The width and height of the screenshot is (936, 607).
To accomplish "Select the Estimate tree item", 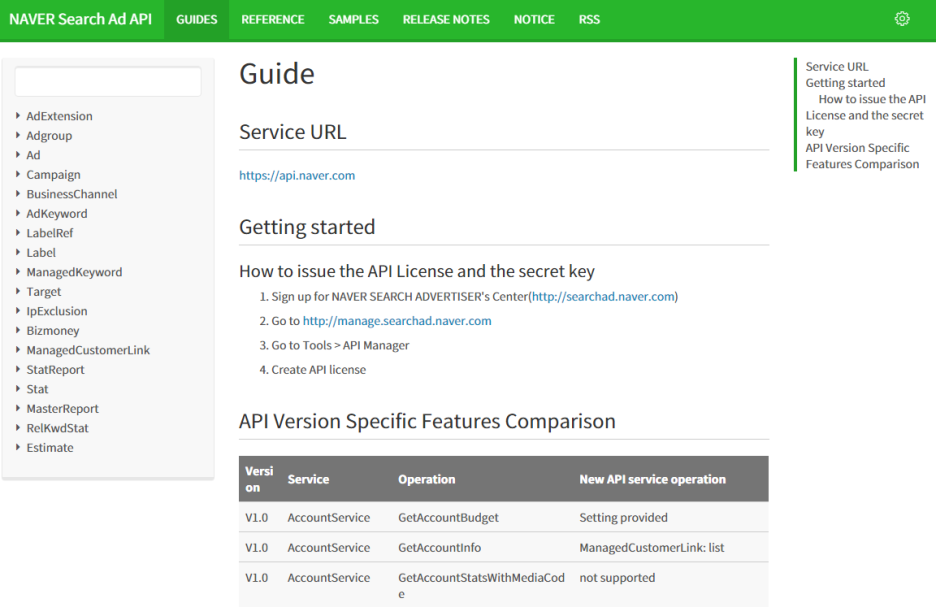I will [x=50, y=448].
